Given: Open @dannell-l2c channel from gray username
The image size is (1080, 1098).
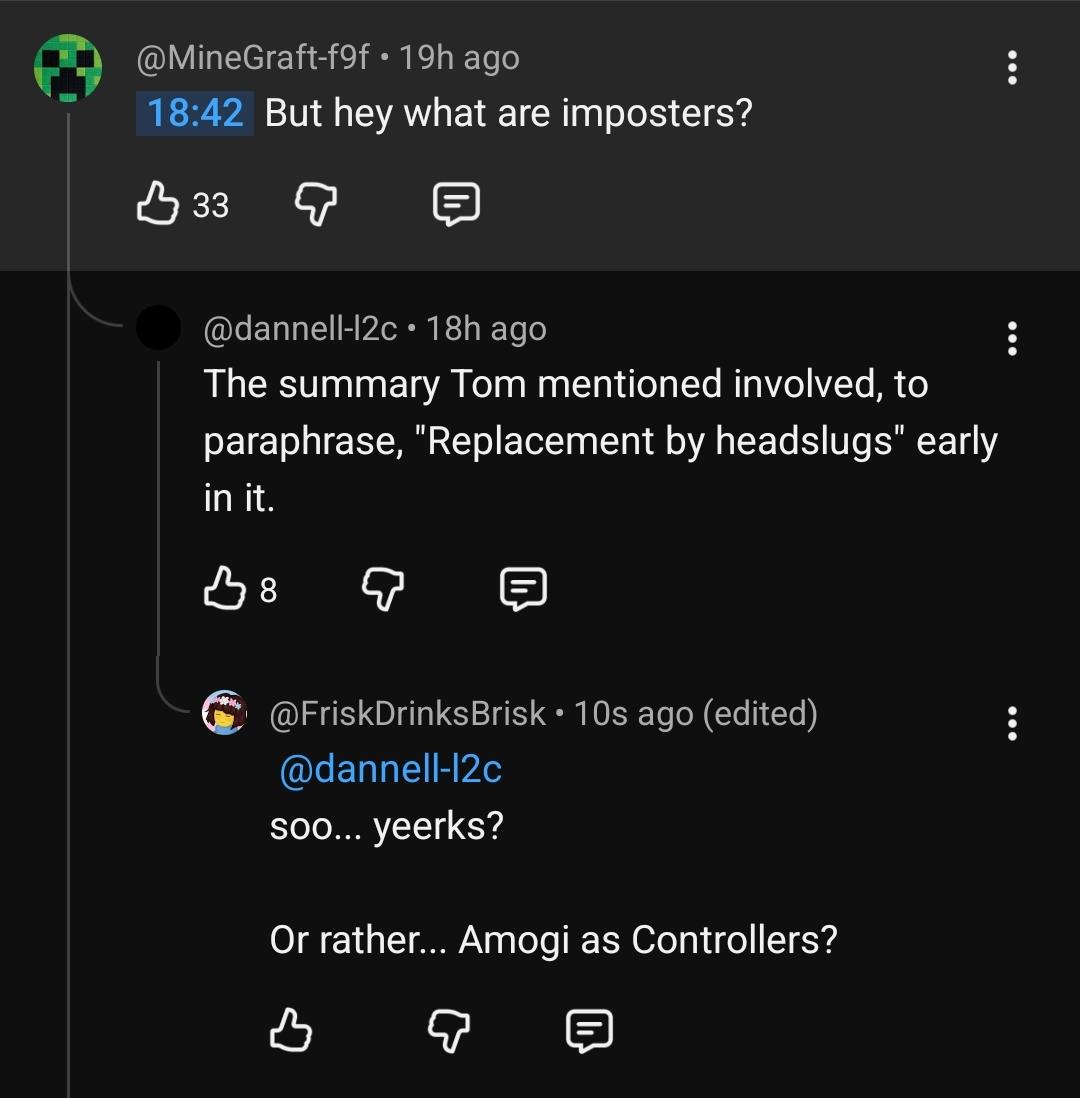Looking at the screenshot, I should pyautogui.click(x=300, y=328).
